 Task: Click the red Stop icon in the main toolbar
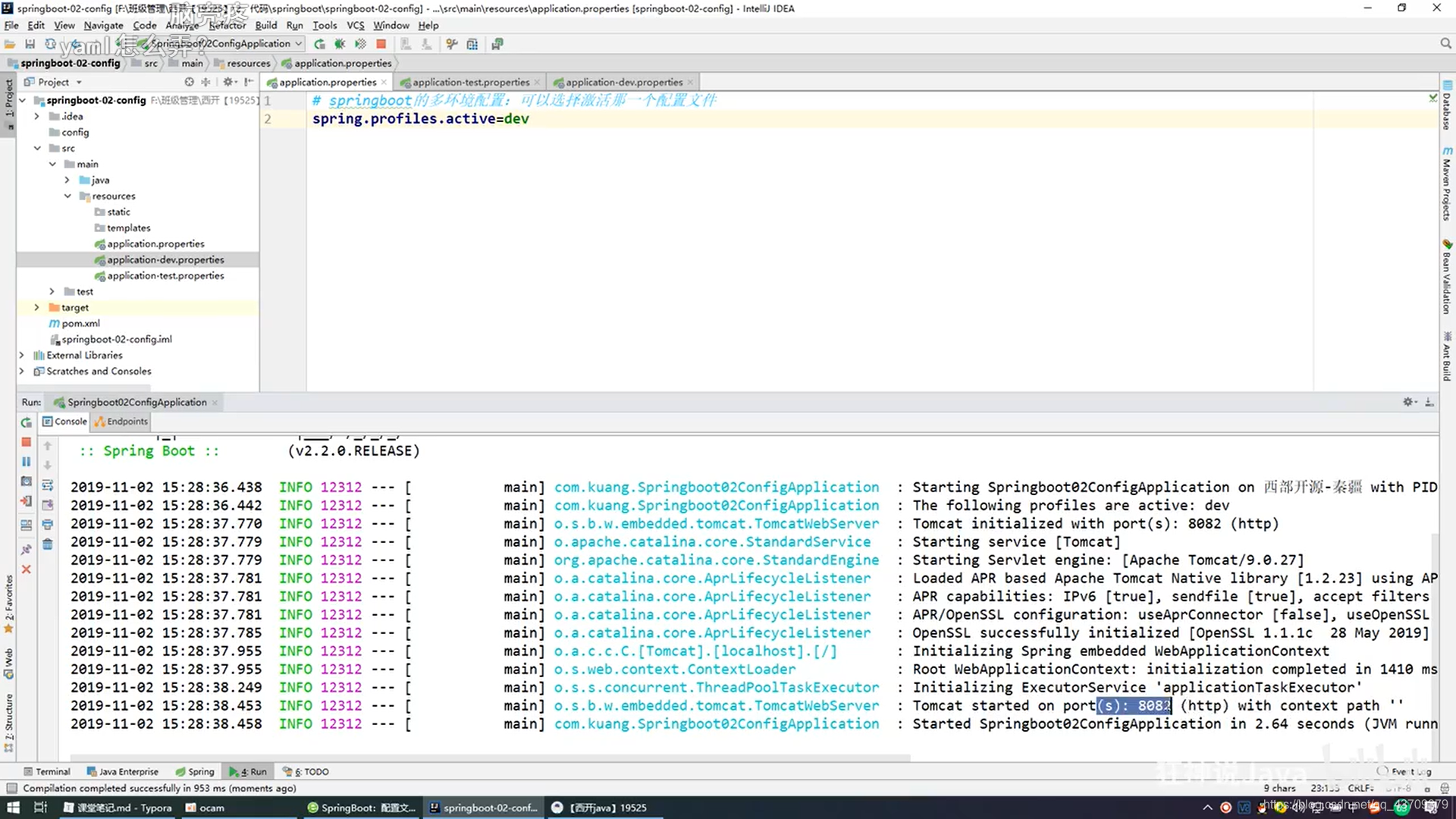pos(381,44)
